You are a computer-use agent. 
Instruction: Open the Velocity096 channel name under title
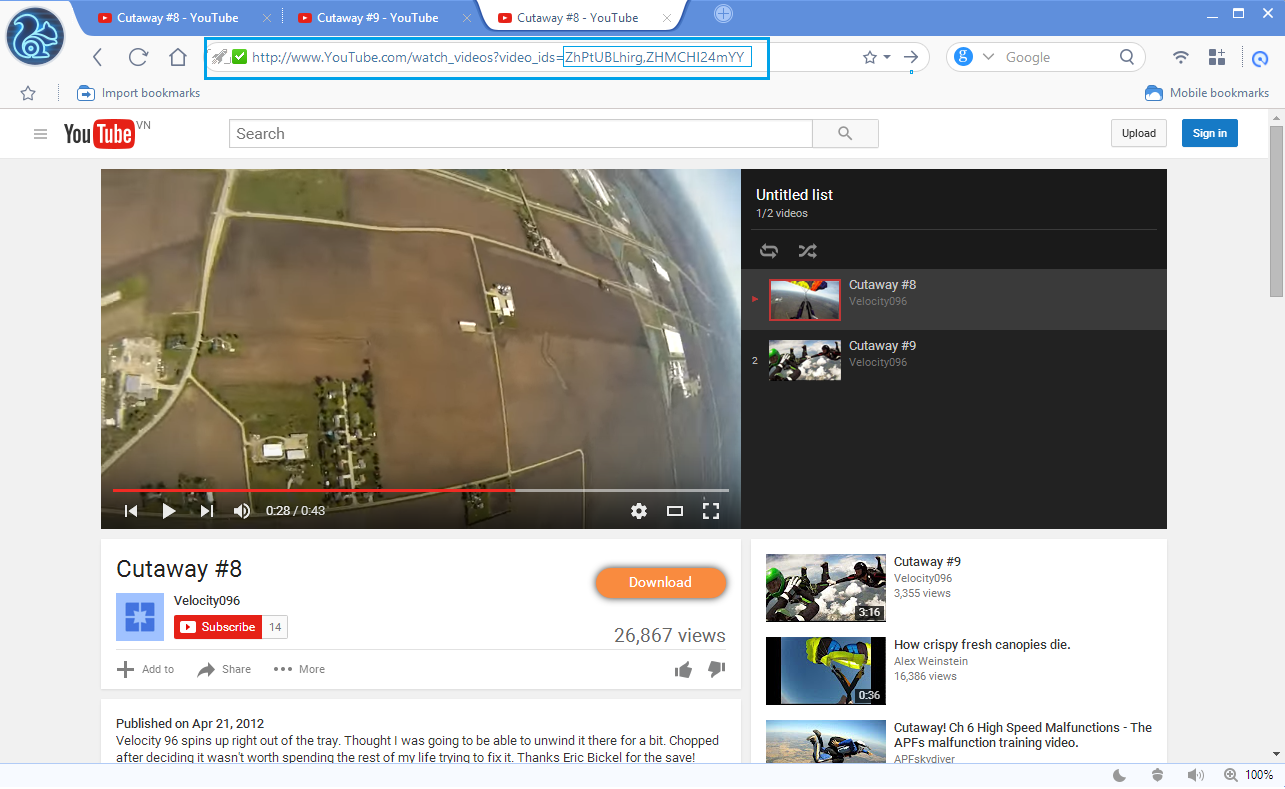tap(207, 601)
